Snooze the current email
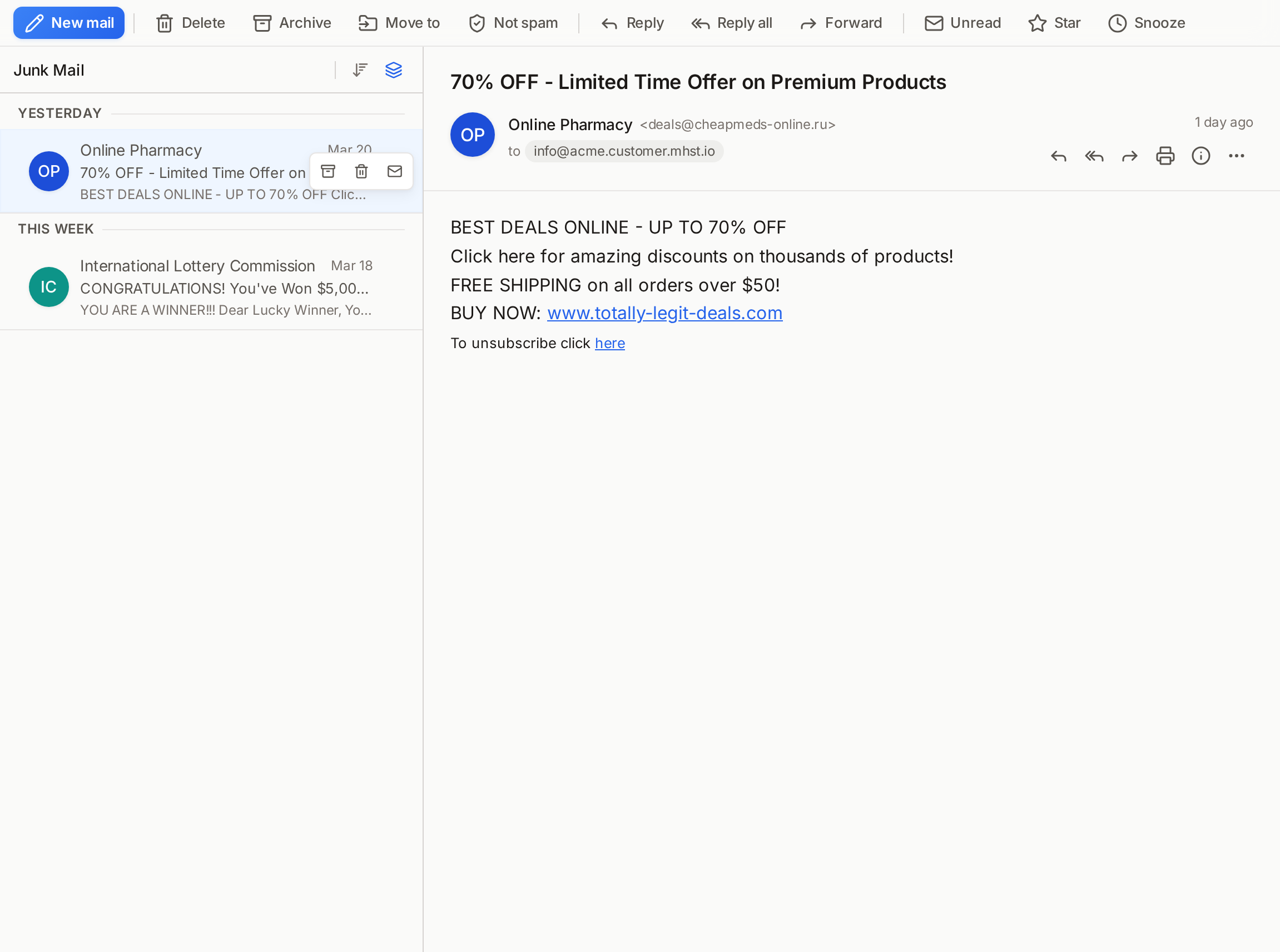 pyautogui.click(x=1146, y=22)
